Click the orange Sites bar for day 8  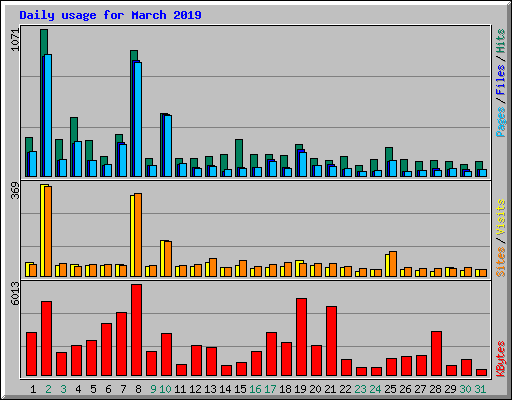point(138,235)
